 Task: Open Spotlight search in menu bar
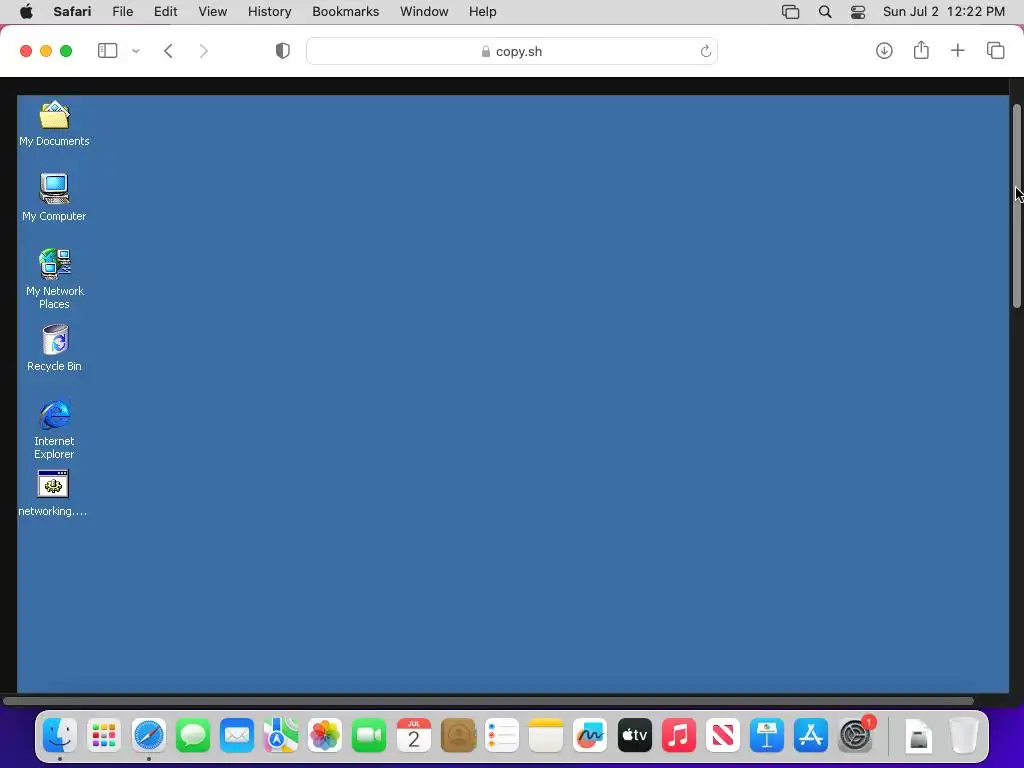(x=825, y=12)
